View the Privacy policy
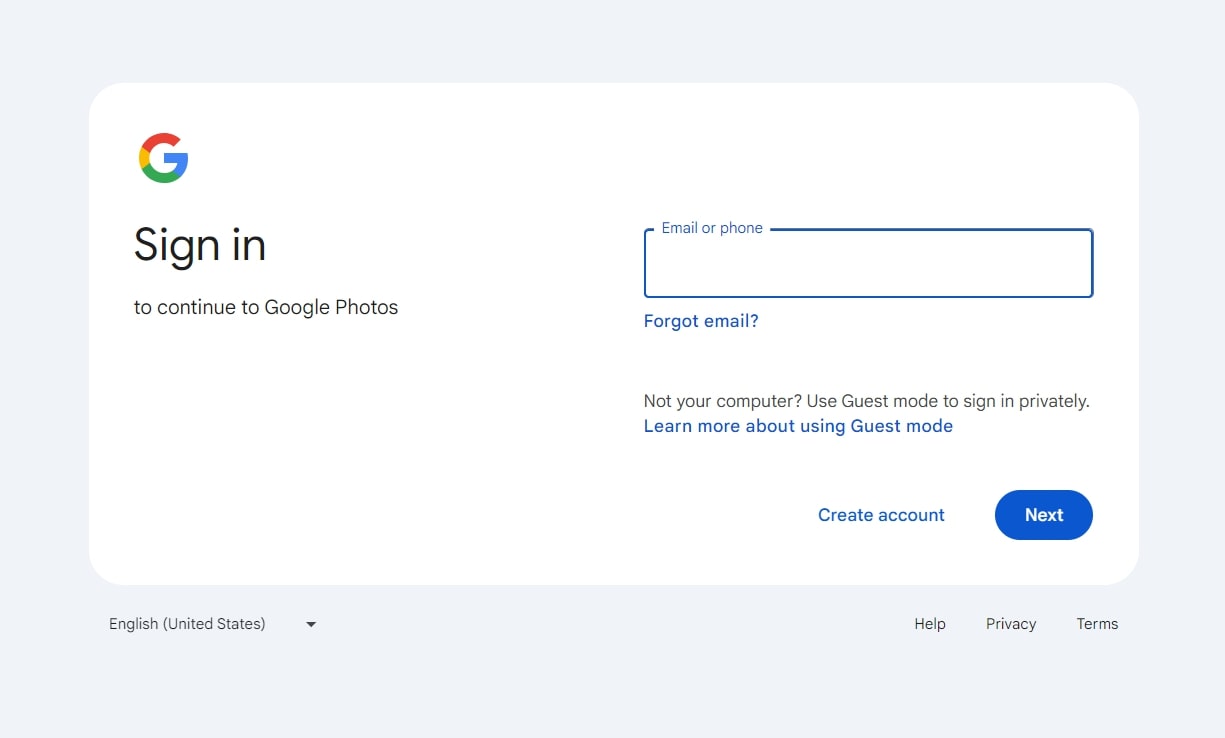 point(1010,623)
